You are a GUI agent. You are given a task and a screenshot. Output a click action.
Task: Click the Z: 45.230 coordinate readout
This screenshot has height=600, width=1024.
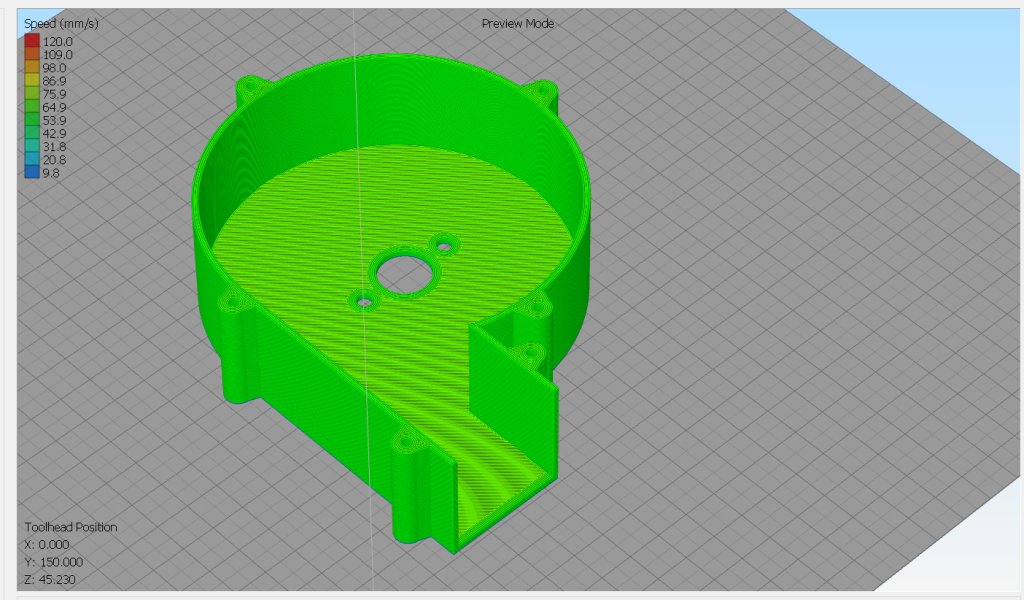pos(49,579)
